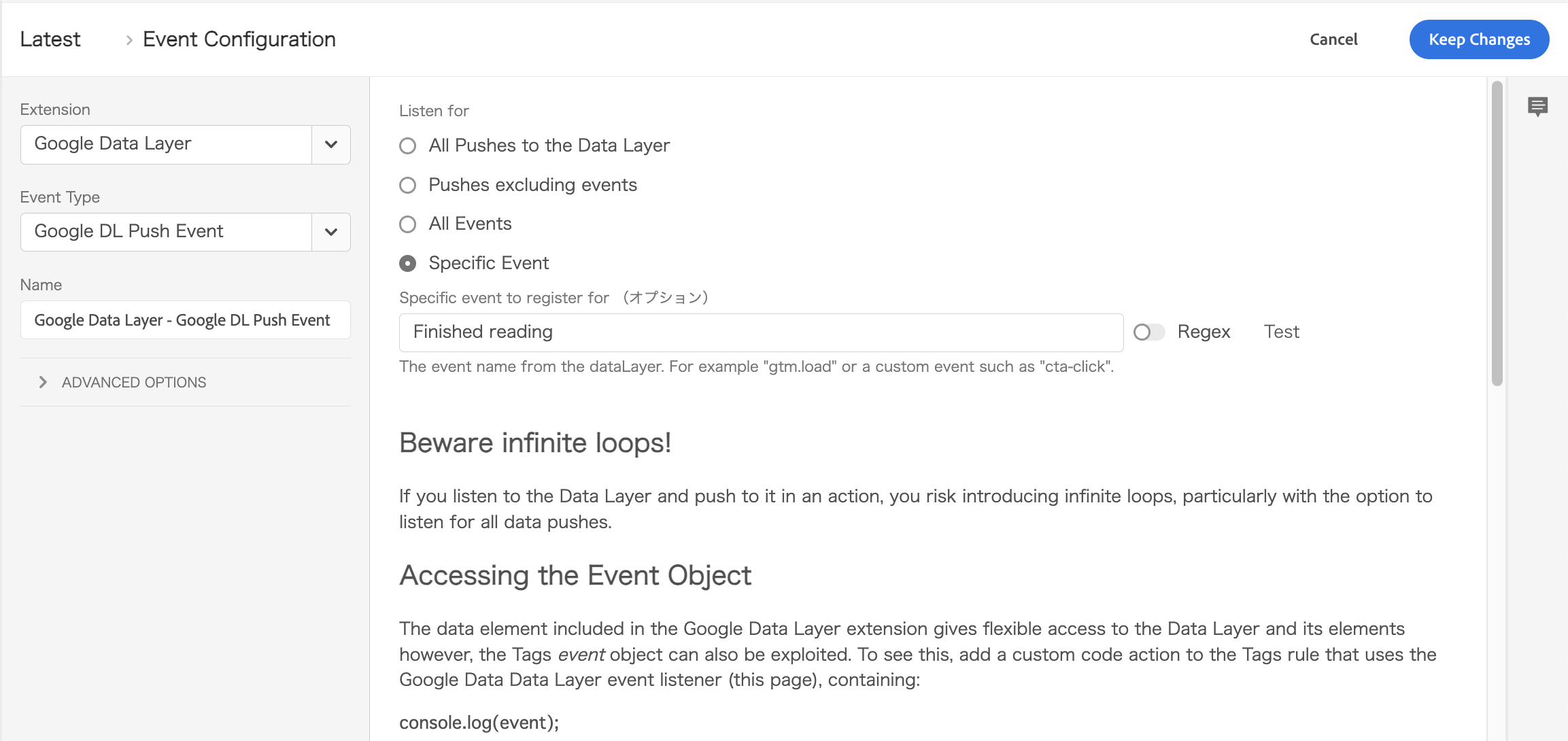The image size is (1568, 741).
Task: Select the console.log(event) code text
Action: click(479, 723)
